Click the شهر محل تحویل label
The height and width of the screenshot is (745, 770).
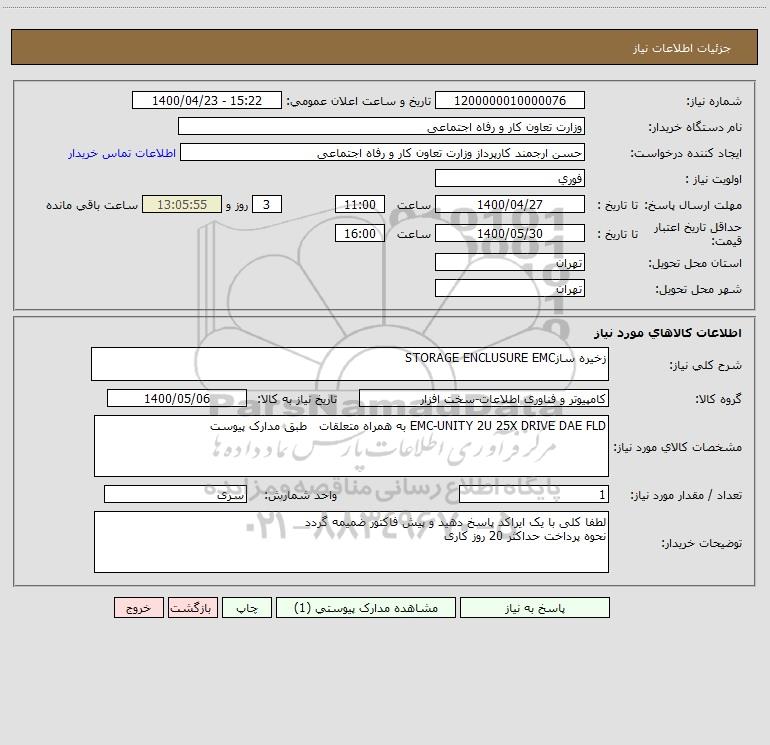(698, 290)
